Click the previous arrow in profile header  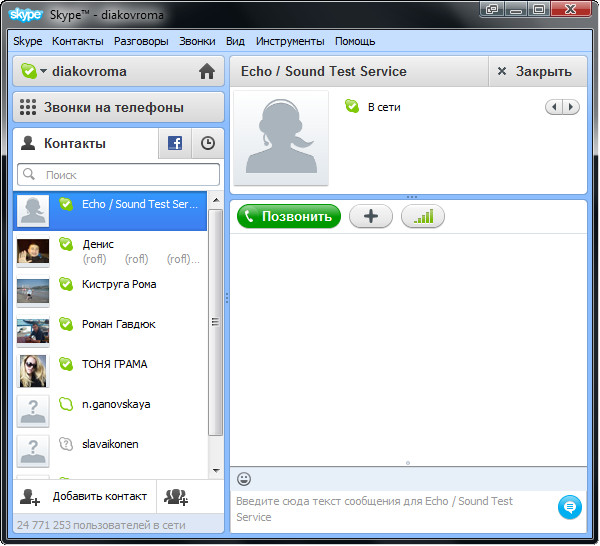tap(554, 107)
